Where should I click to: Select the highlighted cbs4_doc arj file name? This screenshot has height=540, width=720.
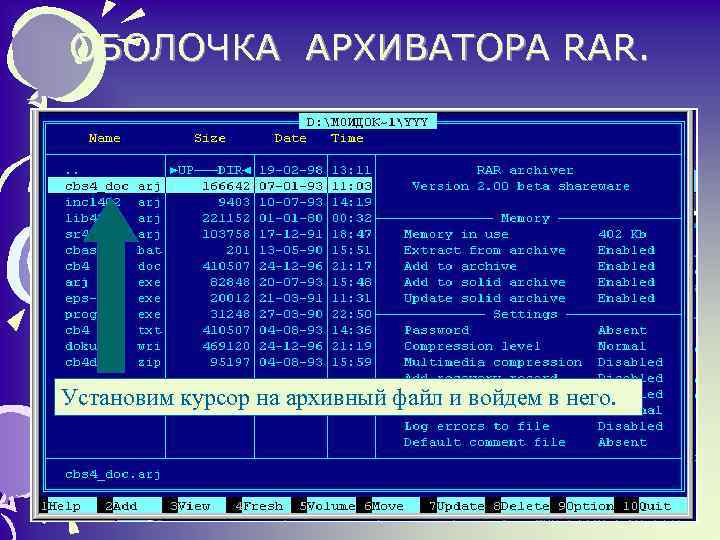click(x=112, y=186)
